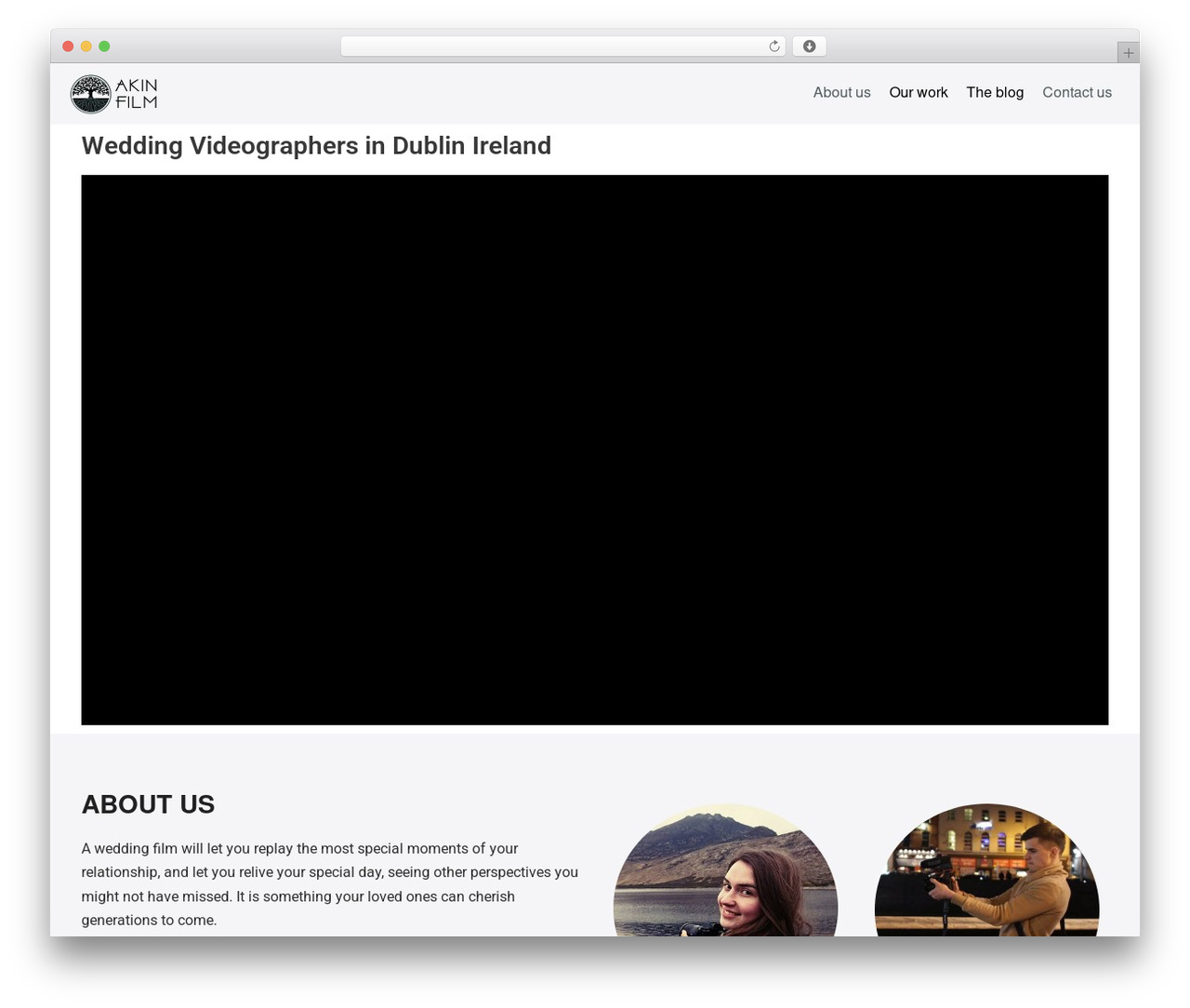Open the browser downloads button

(809, 46)
